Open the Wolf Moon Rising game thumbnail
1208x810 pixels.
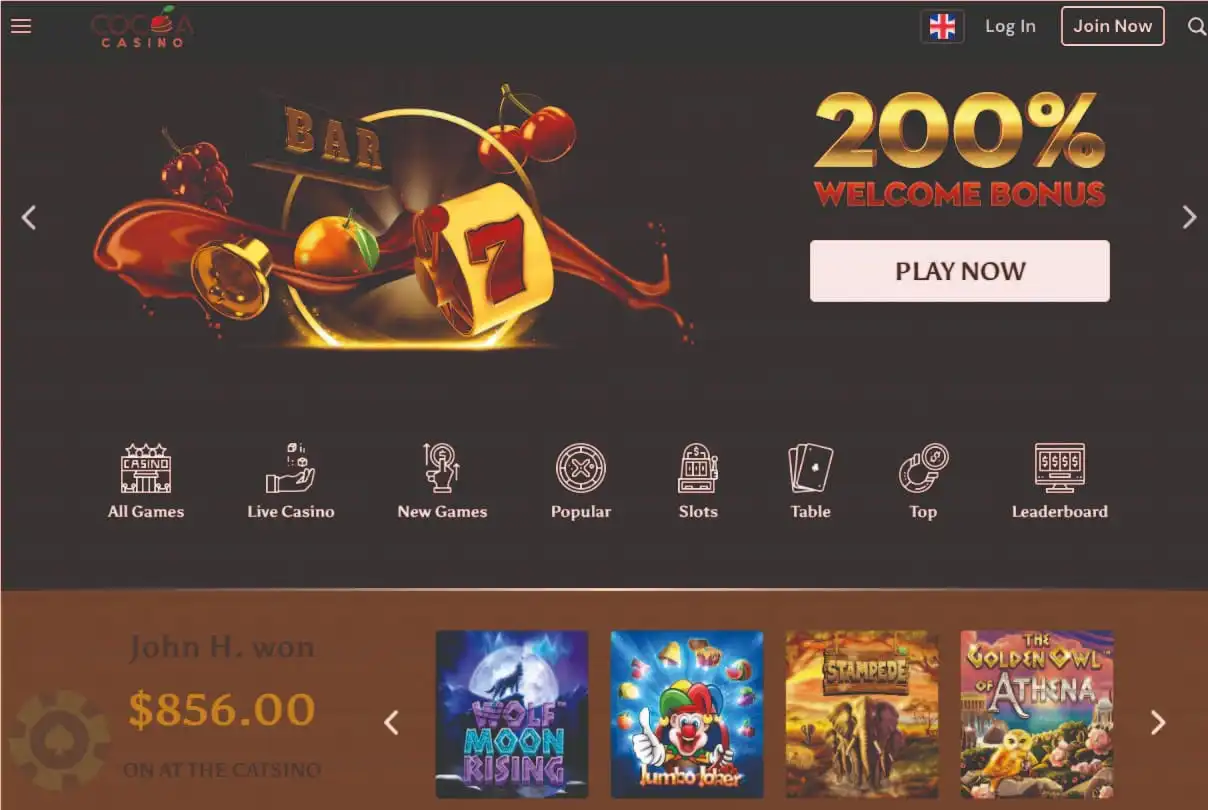pyautogui.click(x=512, y=714)
